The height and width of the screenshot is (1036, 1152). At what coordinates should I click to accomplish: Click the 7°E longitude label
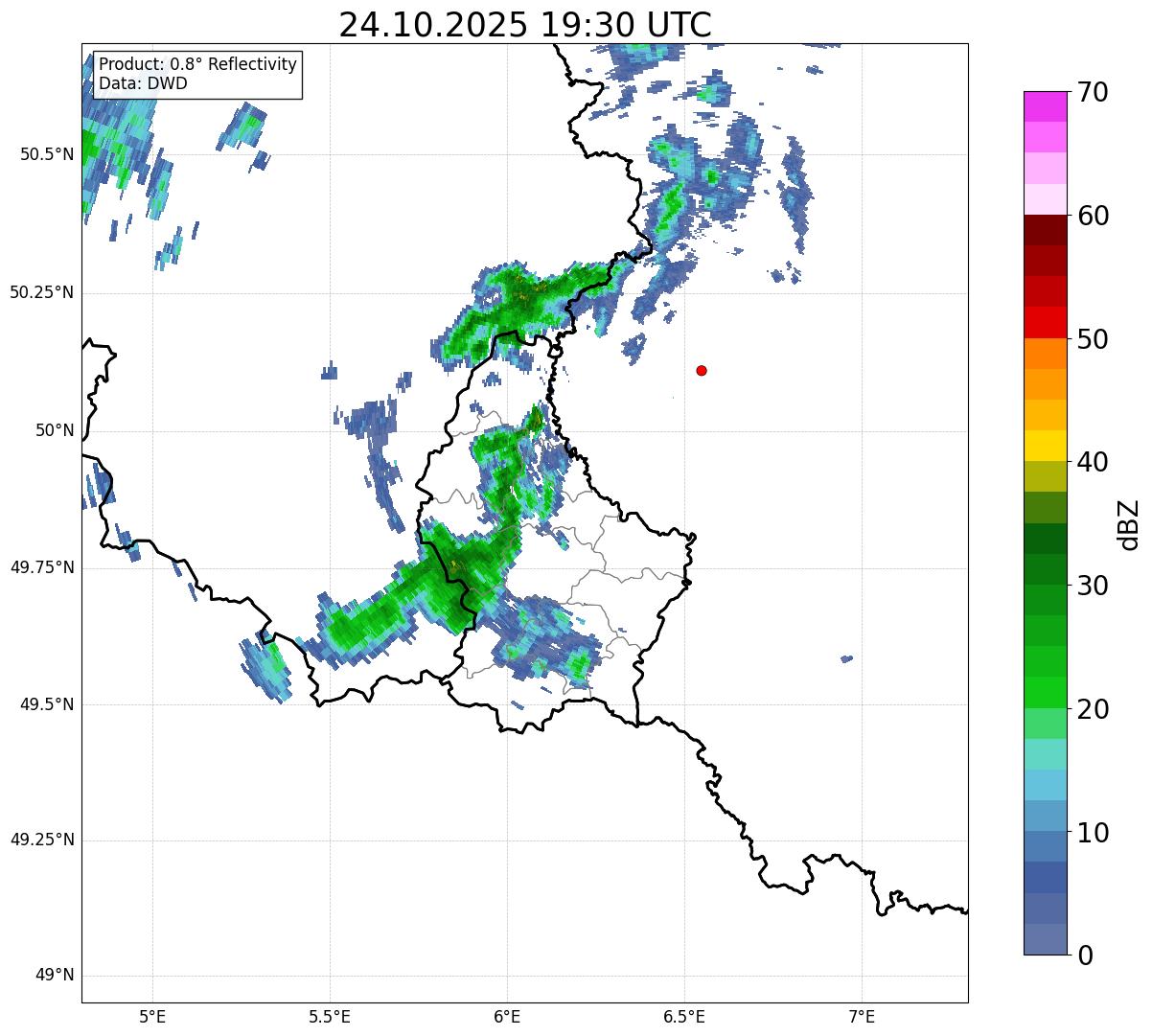point(862,1017)
